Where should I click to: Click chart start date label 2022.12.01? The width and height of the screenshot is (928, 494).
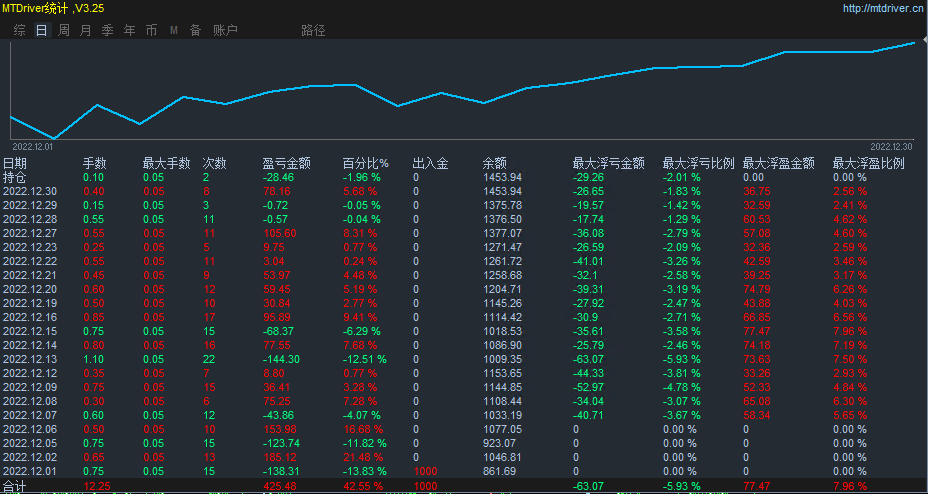pyautogui.click(x=33, y=146)
